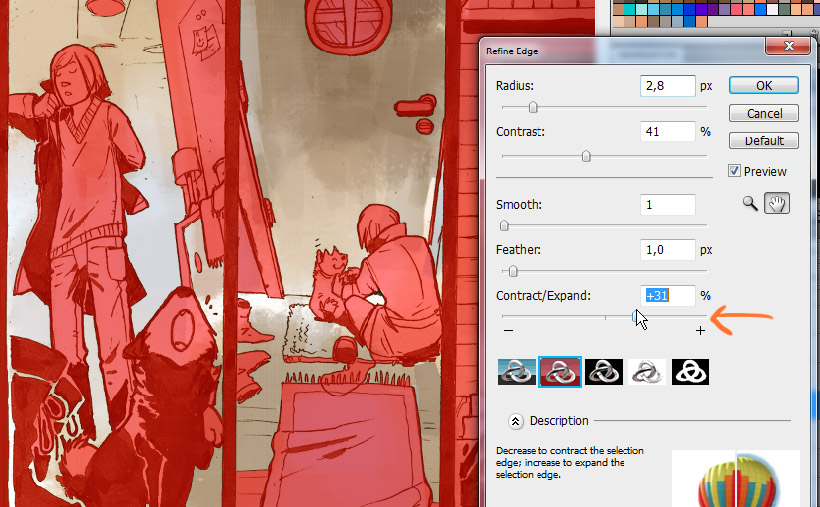Choose the On Black preview icon

click(x=603, y=372)
